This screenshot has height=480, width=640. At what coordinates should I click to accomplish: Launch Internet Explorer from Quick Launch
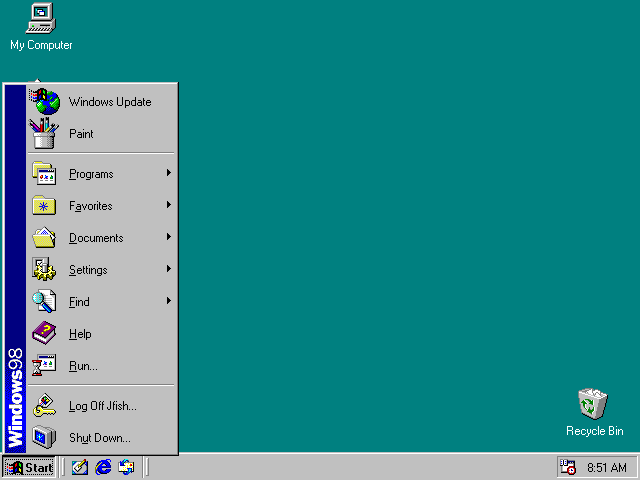[x=103, y=467]
